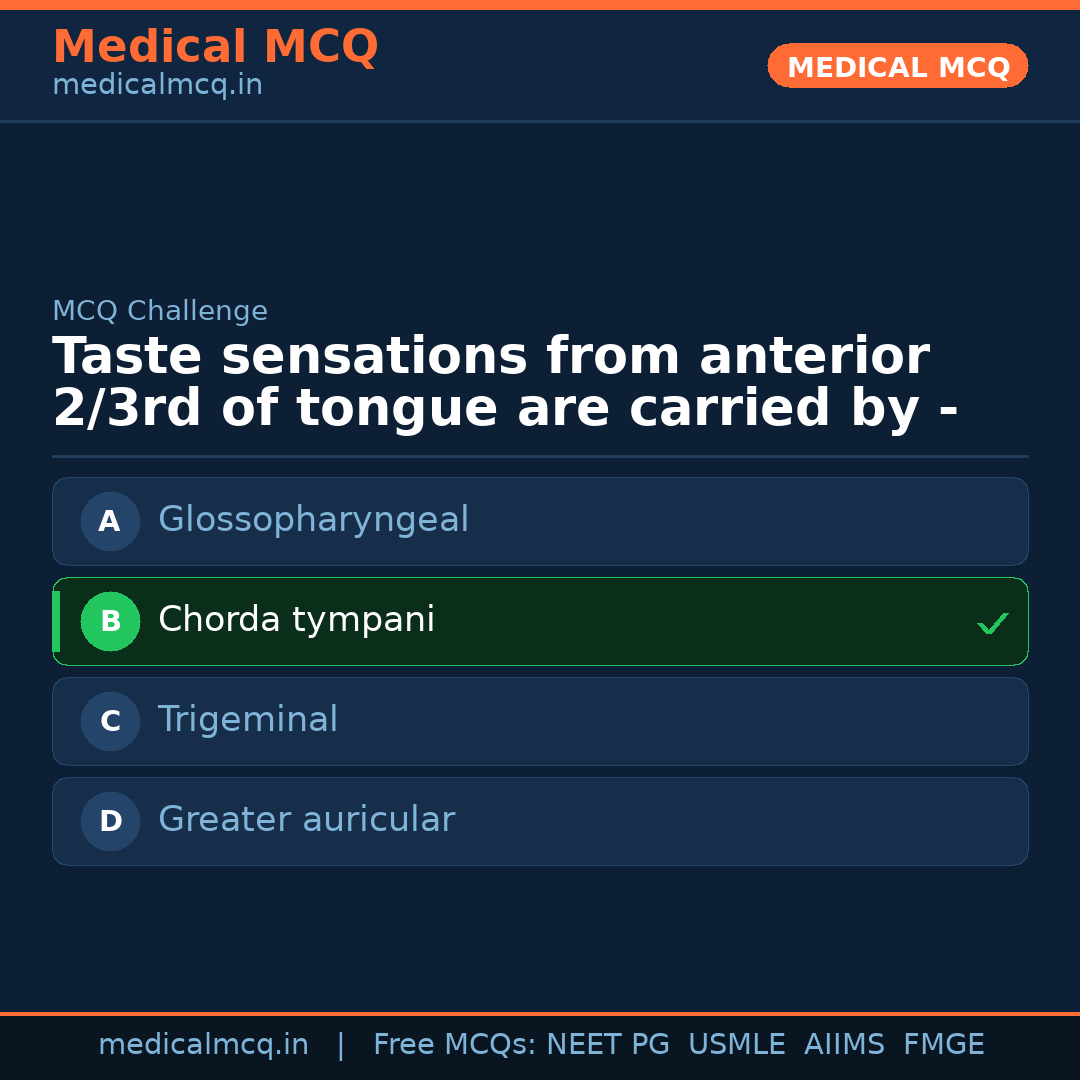Click the letter C option badge
The image size is (1080, 1080).
coord(110,721)
